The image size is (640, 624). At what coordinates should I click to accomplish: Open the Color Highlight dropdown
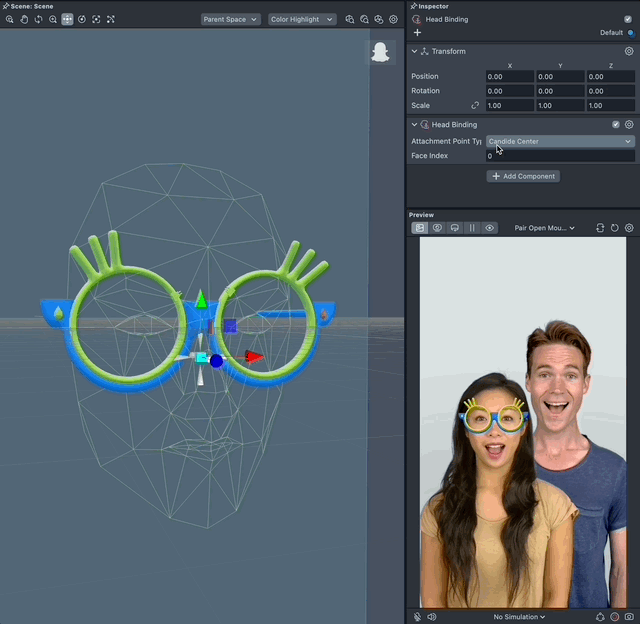point(301,19)
